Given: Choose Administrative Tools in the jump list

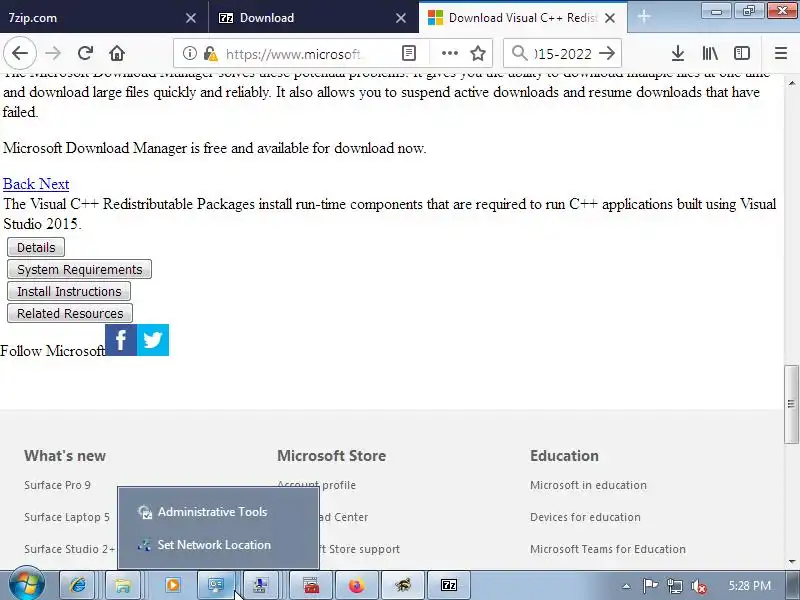Looking at the screenshot, I should click(x=218, y=512).
